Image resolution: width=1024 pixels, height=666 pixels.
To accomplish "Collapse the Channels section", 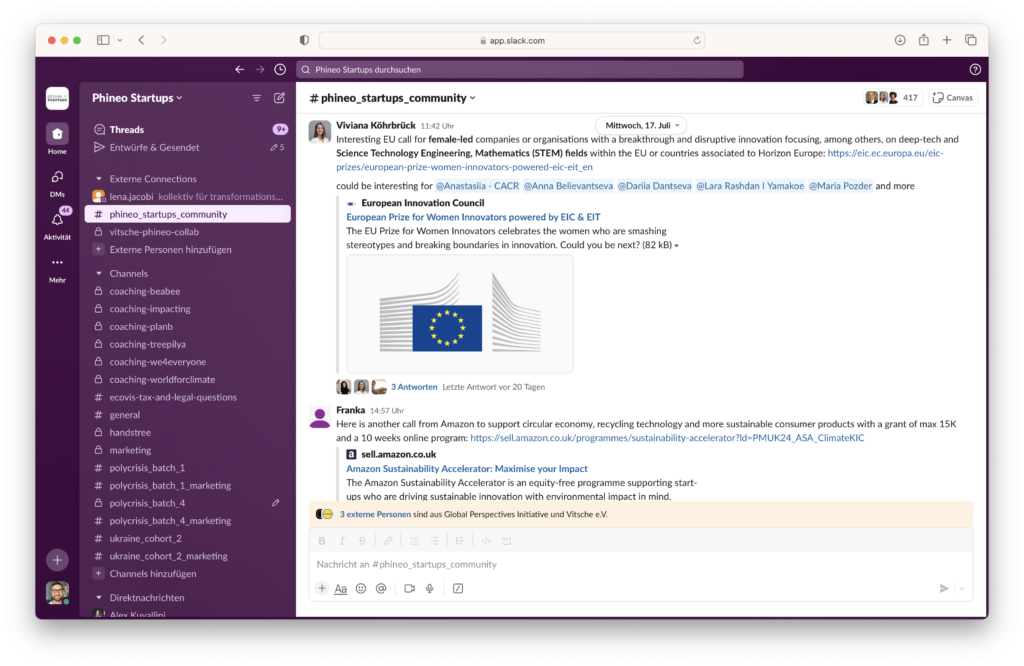I will [99, 273].
